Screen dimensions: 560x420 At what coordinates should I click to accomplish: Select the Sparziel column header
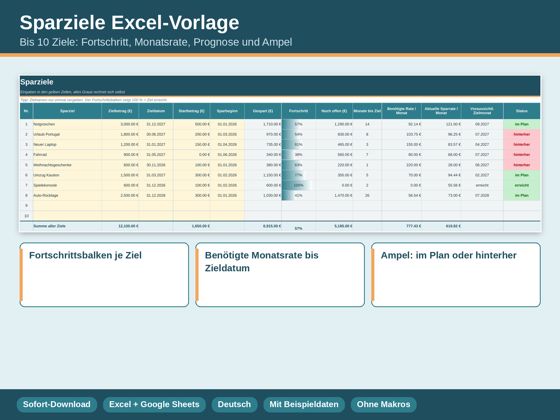tap(67, 111)
